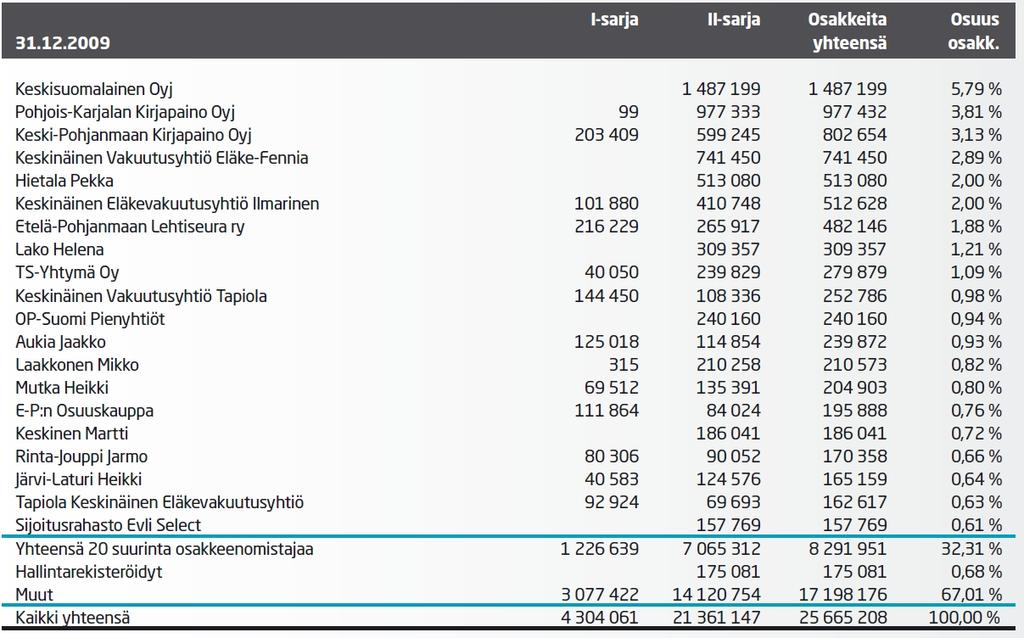Select the Hallintarekisteröidyt row label
The height and width of the screenshot is (638, 1024).
click(89, 572)
